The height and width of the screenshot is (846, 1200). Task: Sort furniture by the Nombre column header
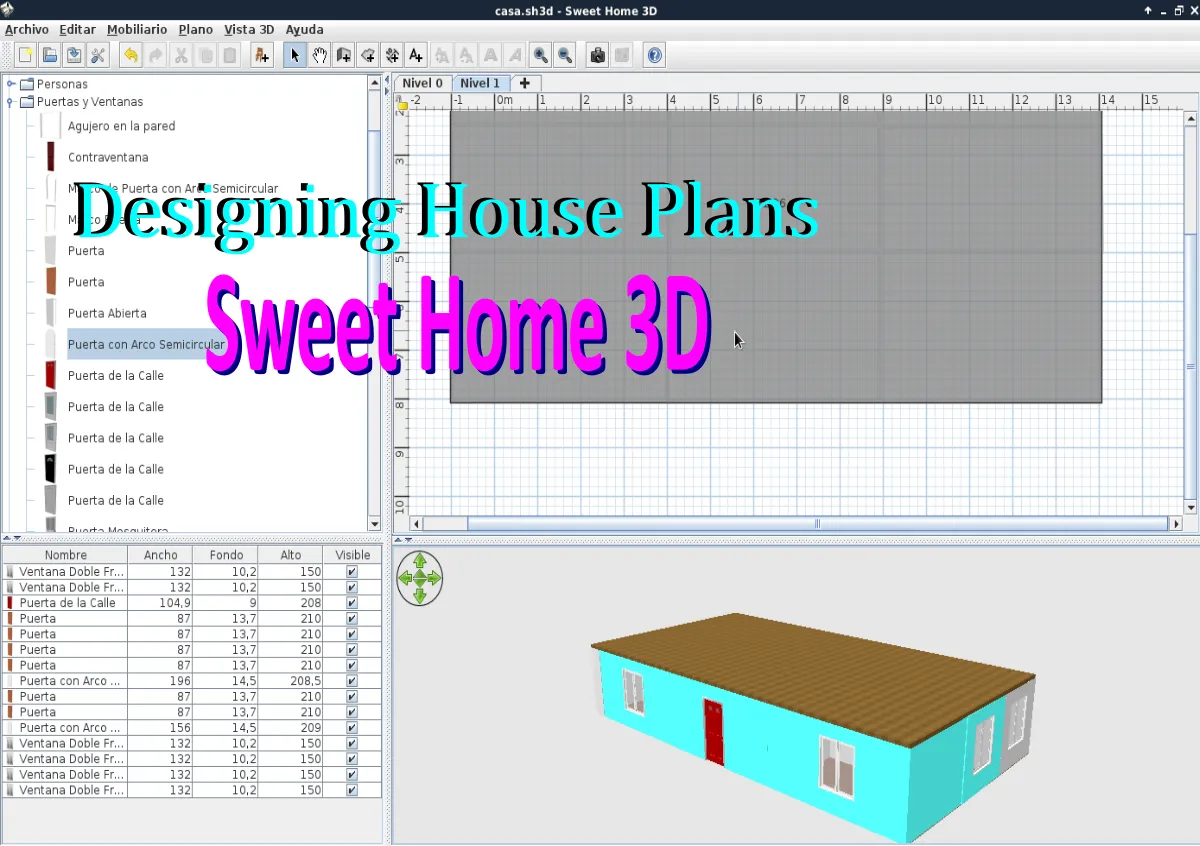pyautogui.click(x=66, y=555)
